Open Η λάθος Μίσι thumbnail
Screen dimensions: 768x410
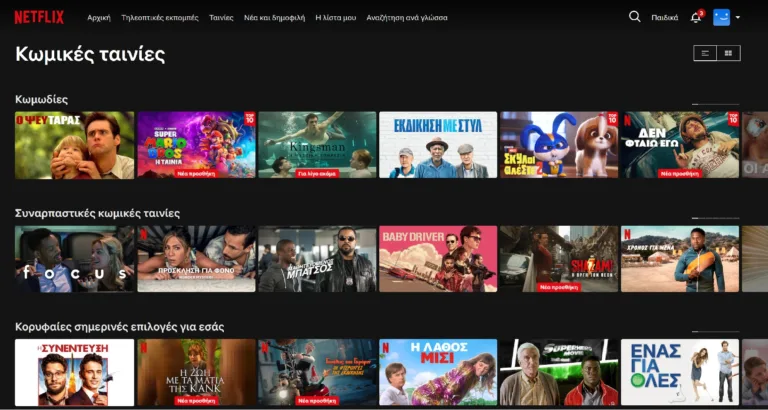(x=438, y=372)
